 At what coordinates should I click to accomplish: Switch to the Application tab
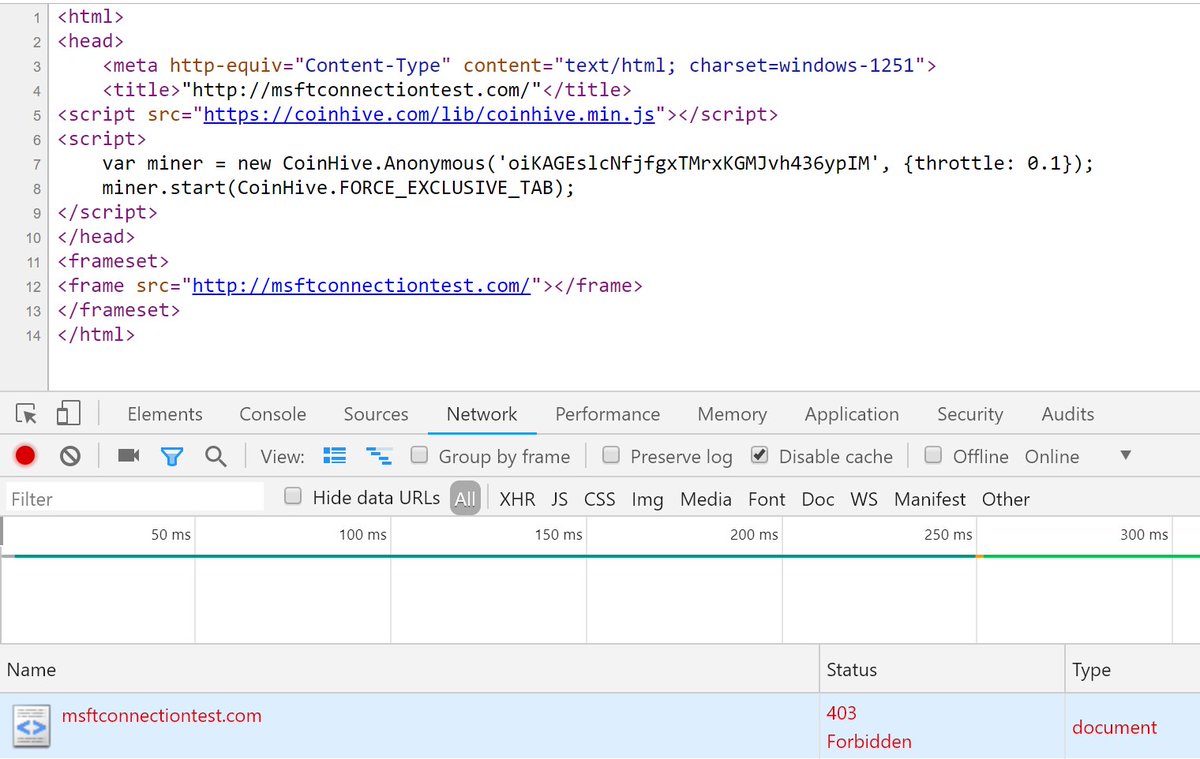852,414
